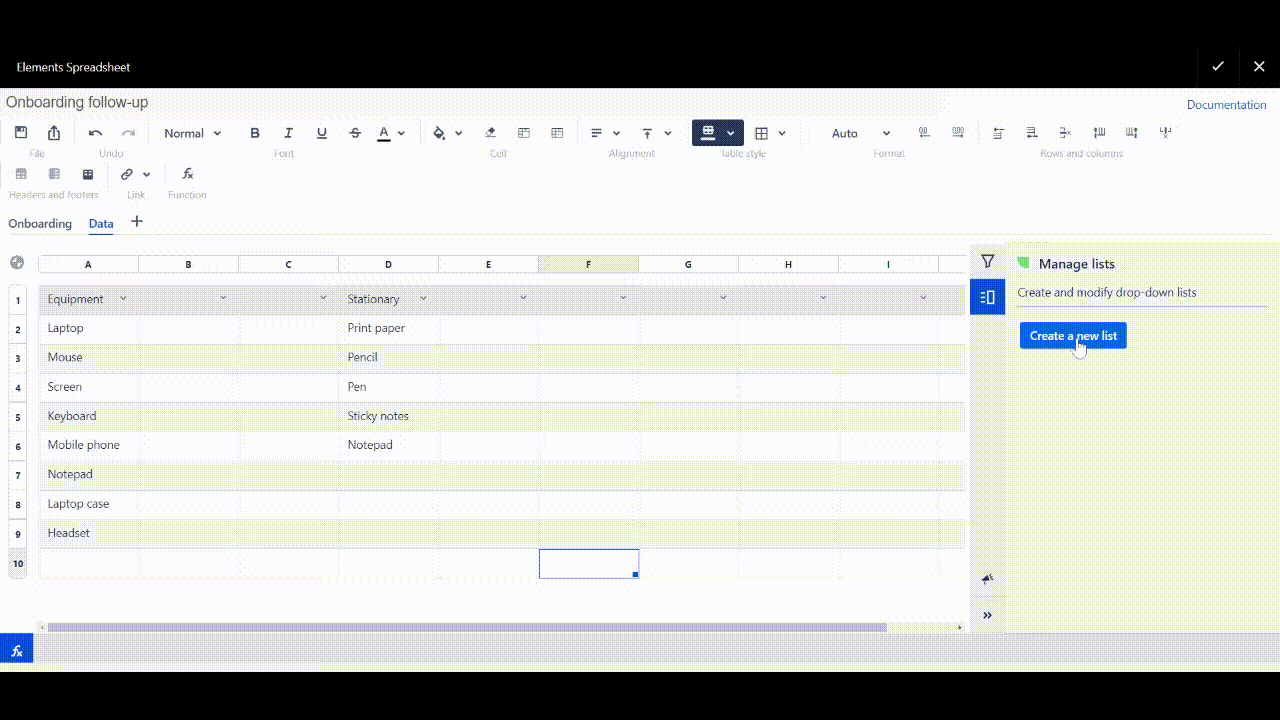Toggle strikethrough formatting
1280x720 pixels.
[355, 133]
